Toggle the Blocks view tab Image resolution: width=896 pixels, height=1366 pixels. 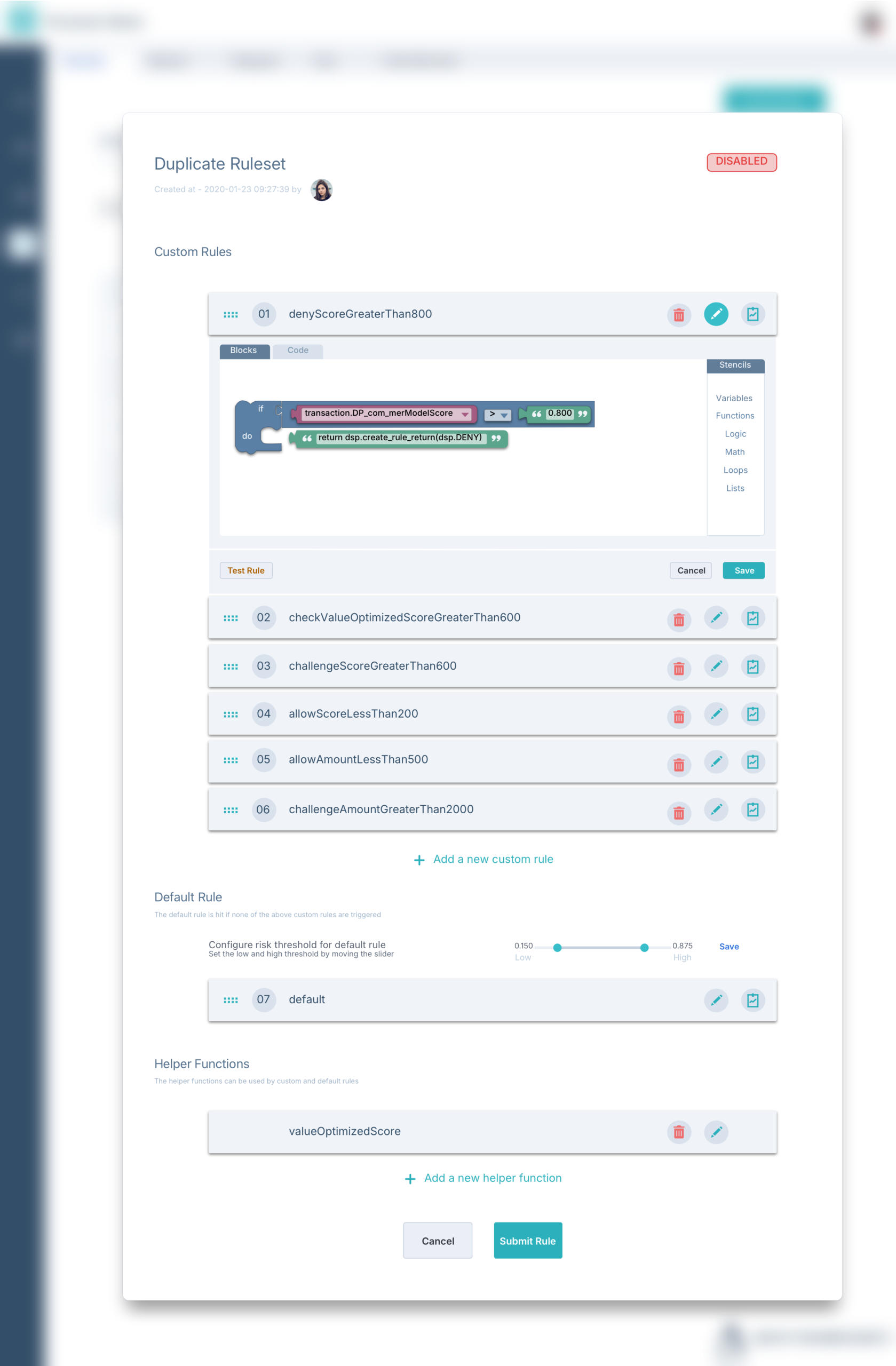coord(243,350)
